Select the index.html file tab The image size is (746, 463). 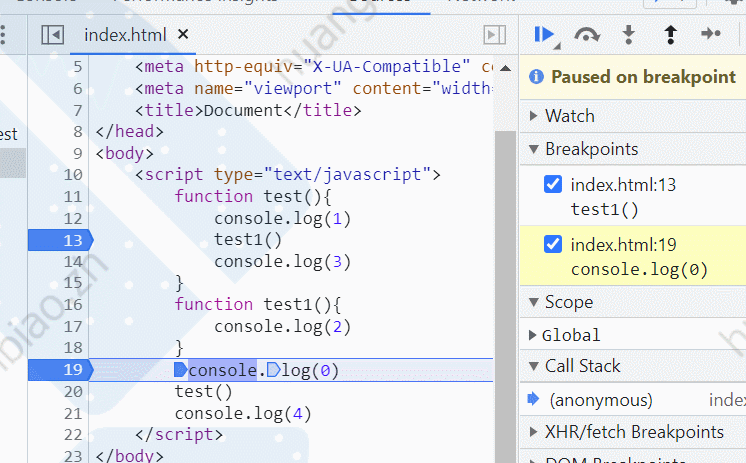point(125,35)
